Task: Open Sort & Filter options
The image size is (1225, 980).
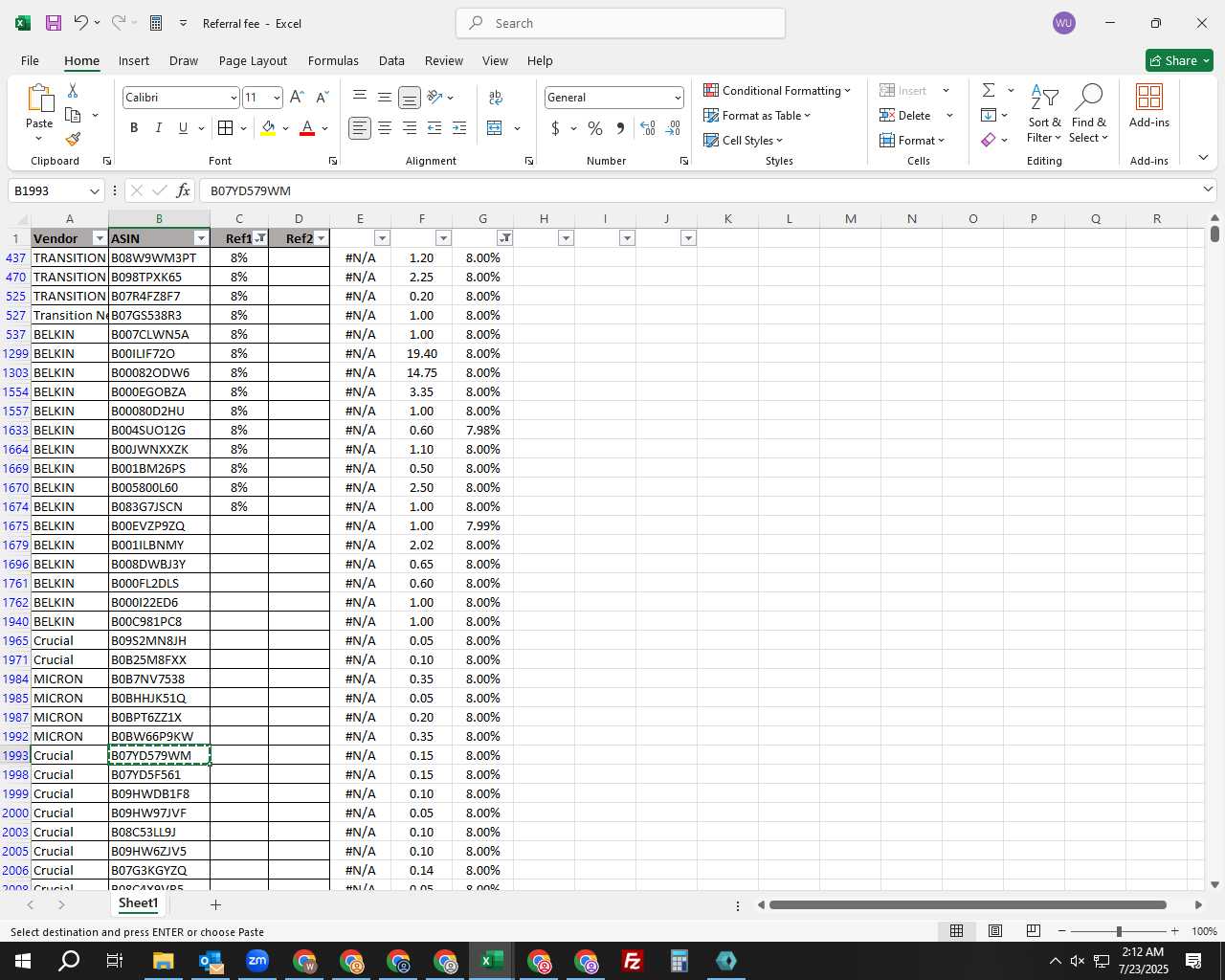Action: 1044,114
